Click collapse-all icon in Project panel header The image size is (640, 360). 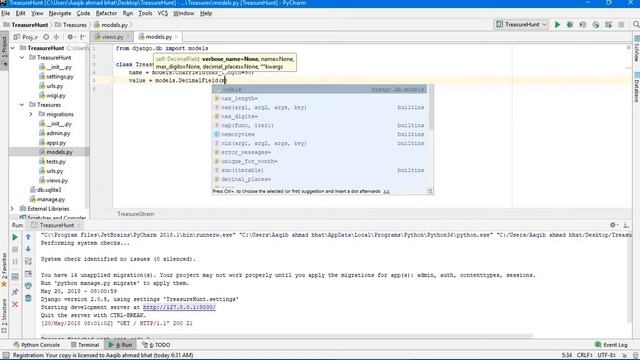pos(56,37)
